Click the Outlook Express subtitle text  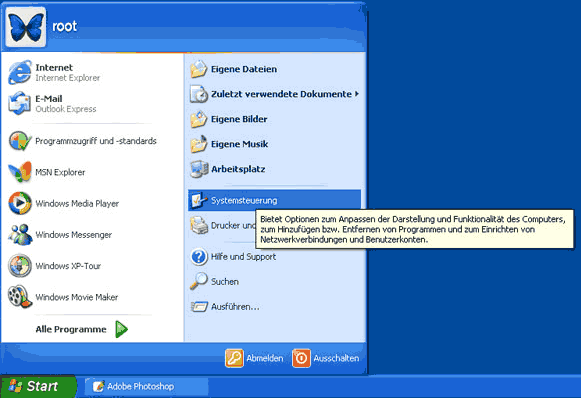(66, 109)
